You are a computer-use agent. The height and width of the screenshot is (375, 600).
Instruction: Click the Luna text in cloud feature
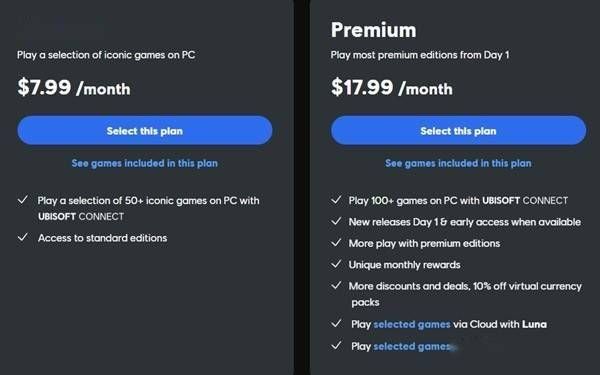(534, 324)
